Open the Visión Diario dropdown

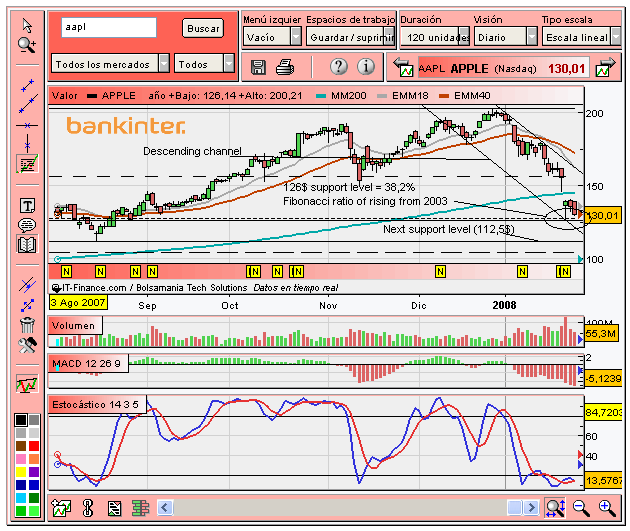505,37
